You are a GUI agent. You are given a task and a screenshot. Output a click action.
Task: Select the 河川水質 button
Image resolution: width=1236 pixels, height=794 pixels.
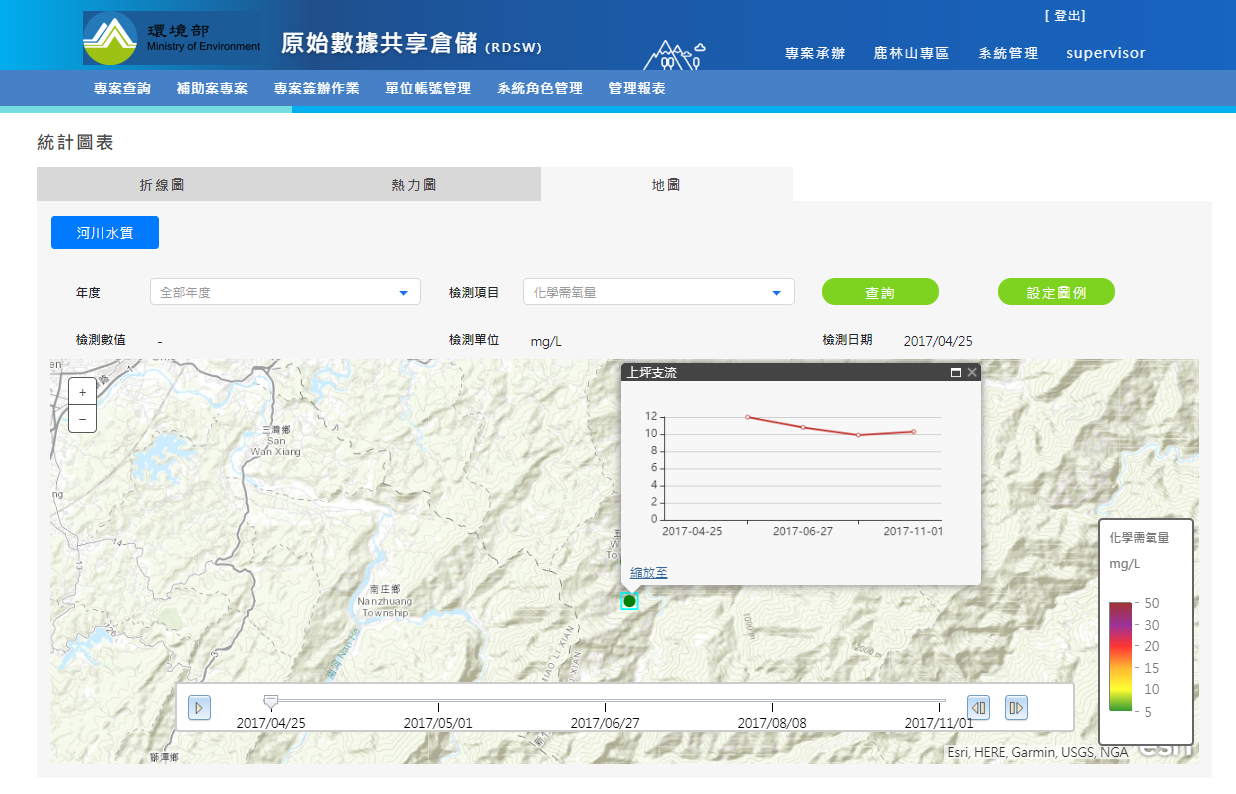(105, 233)
